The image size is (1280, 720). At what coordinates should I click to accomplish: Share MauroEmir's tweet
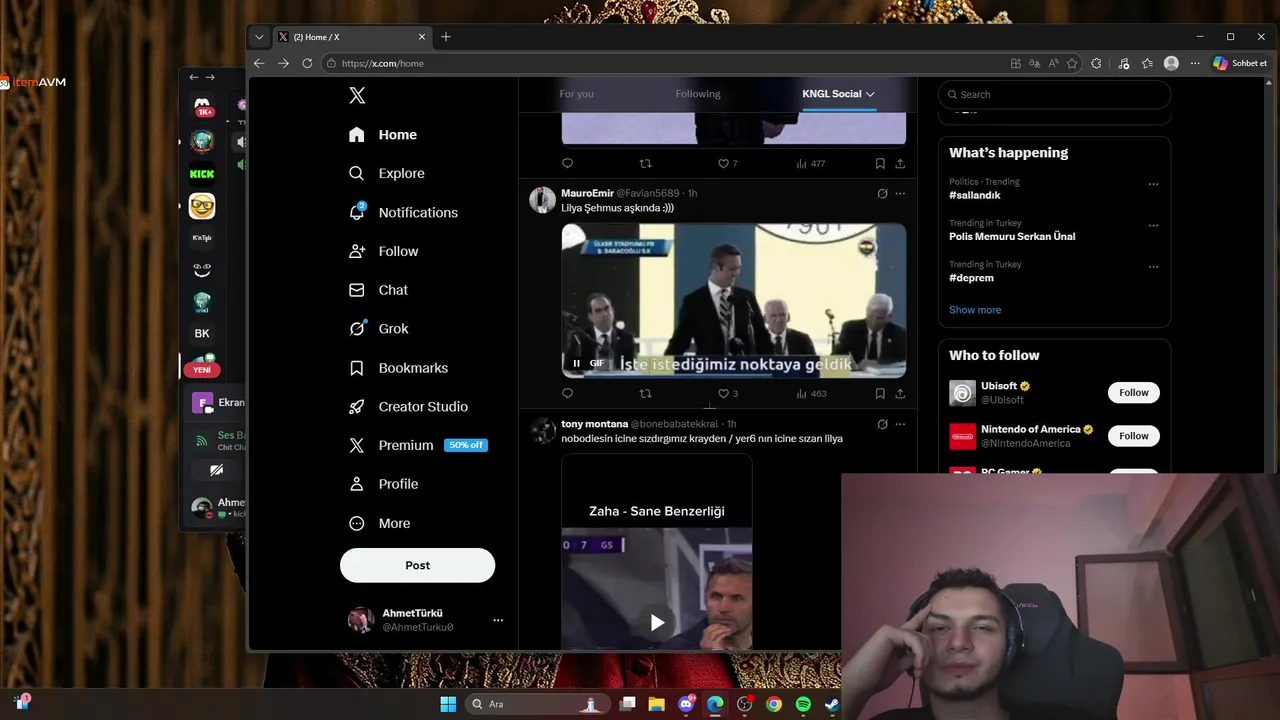900,394
